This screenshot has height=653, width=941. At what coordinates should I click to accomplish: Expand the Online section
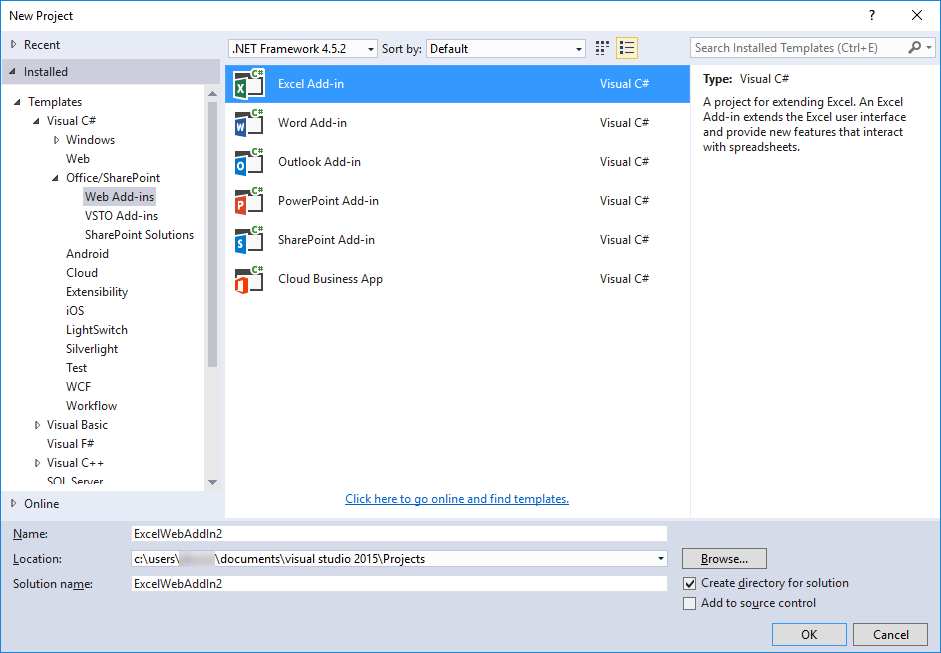[x=13, y=504]
